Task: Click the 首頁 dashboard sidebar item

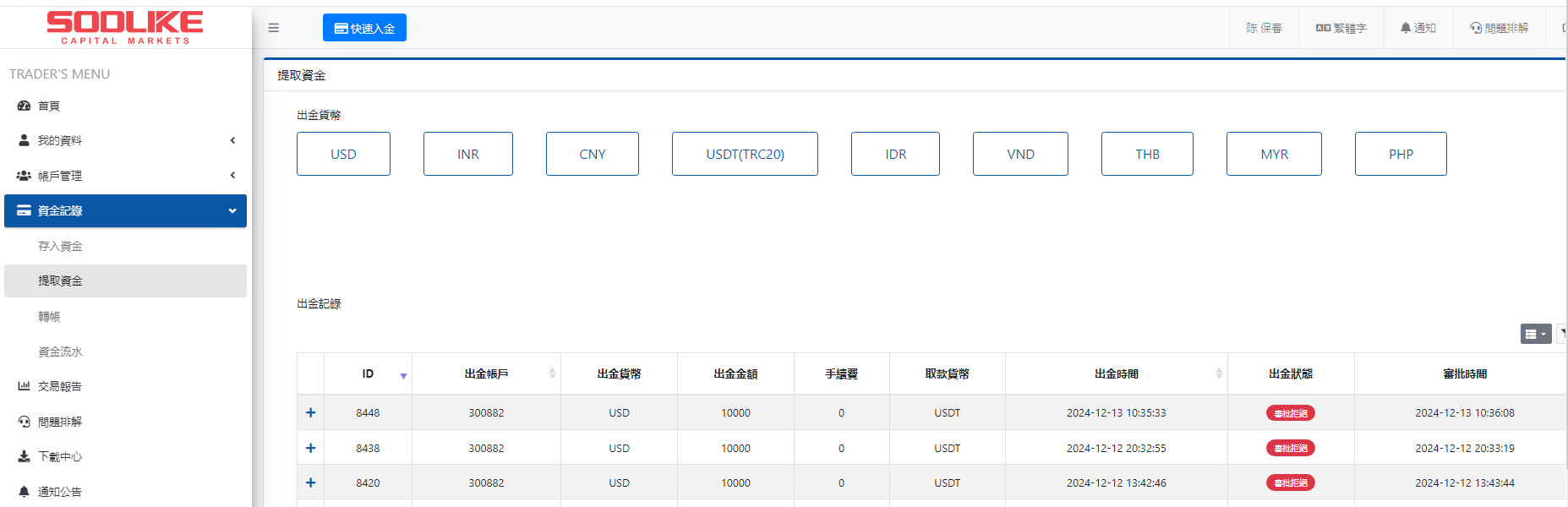Action: pos(49,106)
